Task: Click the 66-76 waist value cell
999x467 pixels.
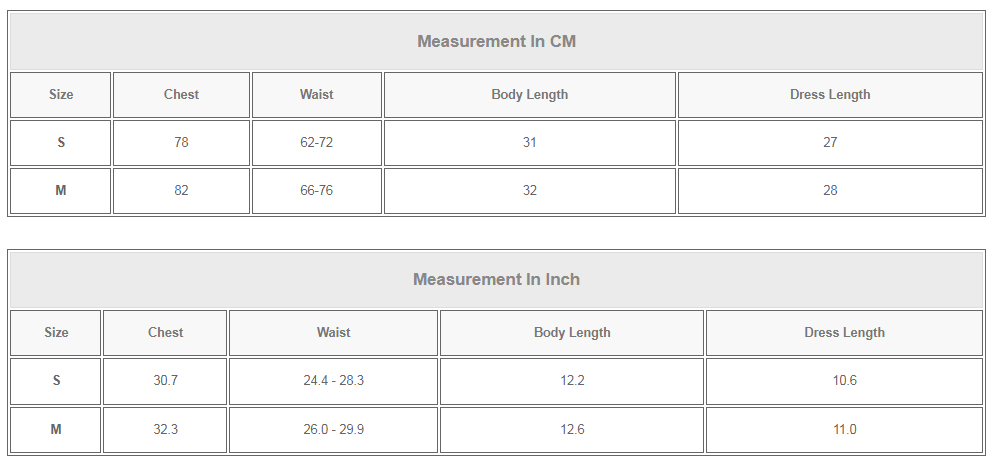Action: [317, 190]
